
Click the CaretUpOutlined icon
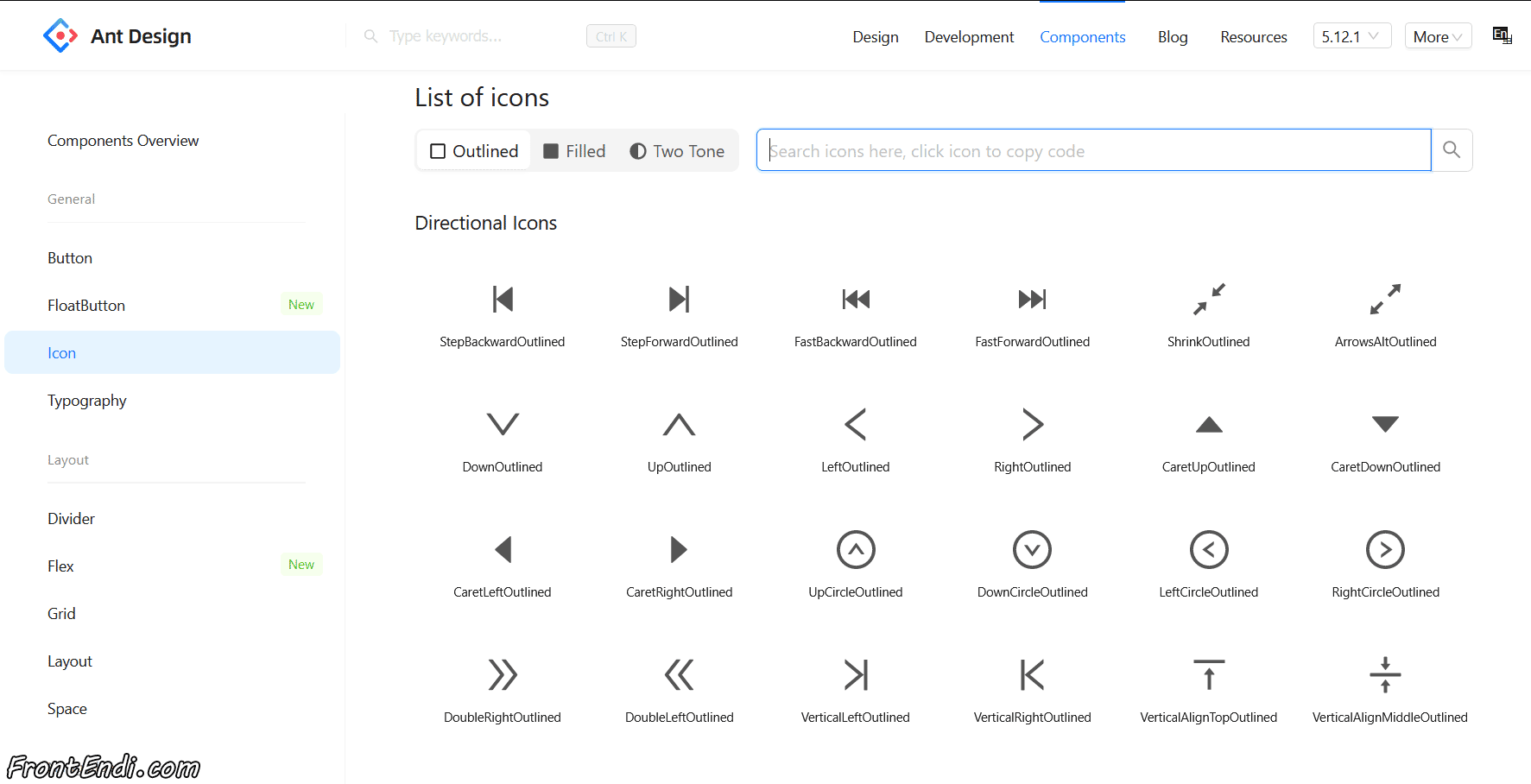[1208, 425]
